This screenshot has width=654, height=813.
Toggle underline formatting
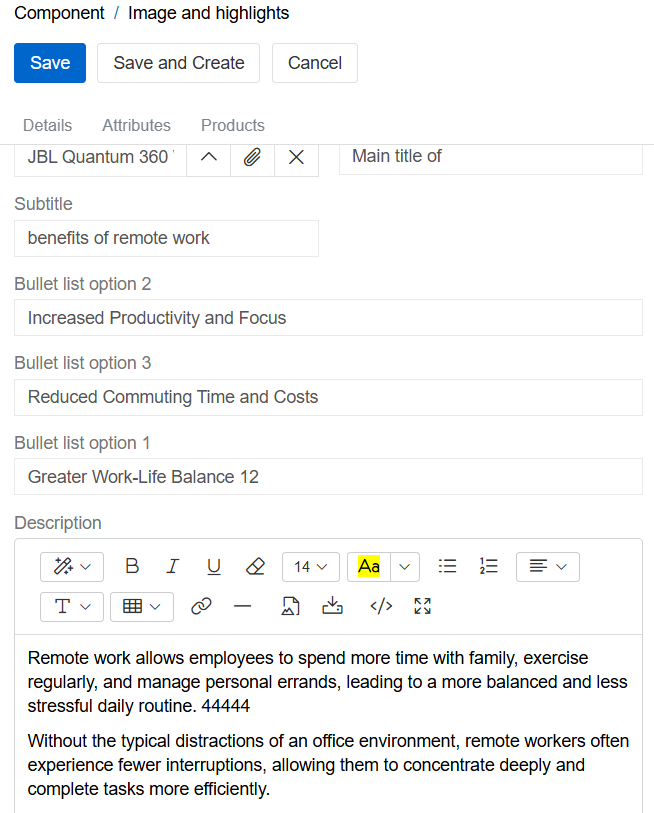point(214,566)
